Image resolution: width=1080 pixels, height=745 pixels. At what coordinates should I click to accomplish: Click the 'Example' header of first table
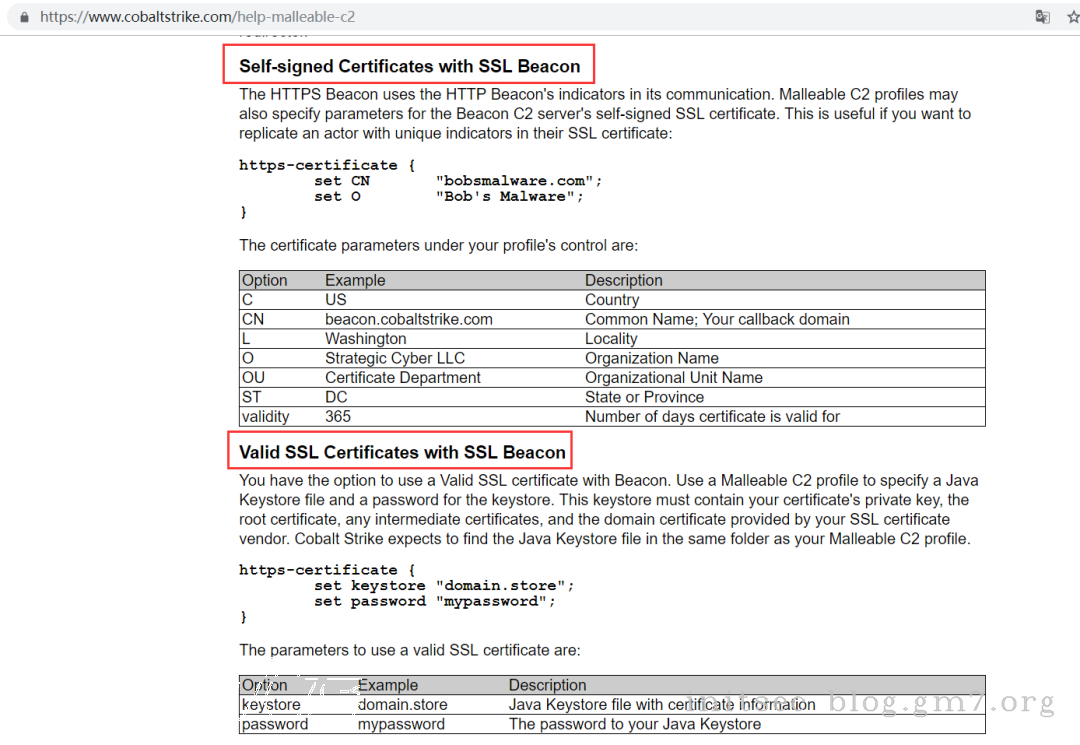tap(355, 280)
